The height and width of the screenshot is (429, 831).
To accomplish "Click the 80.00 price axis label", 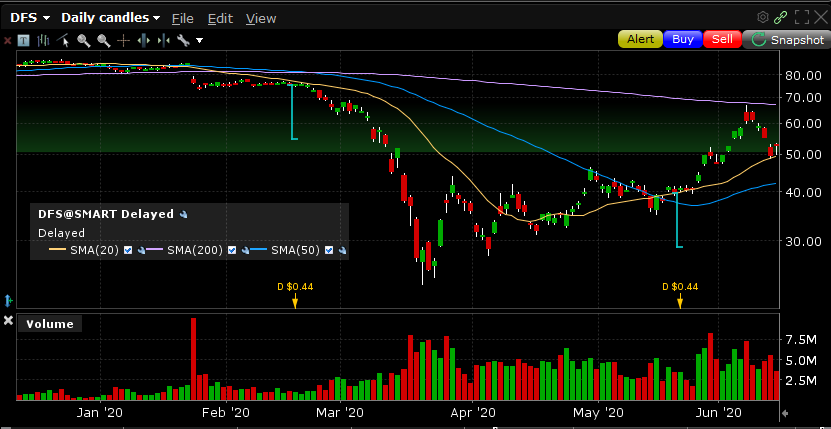I will click(x=802, y=75).
